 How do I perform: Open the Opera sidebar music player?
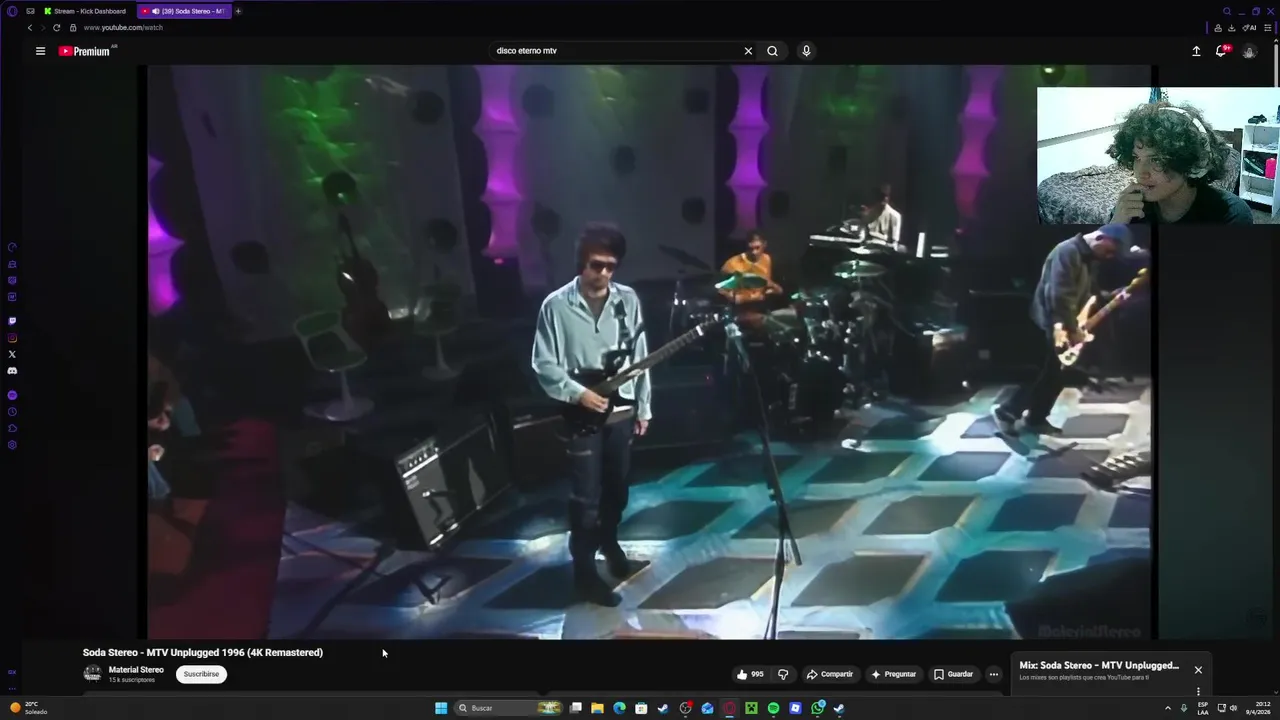pos(12,395)
